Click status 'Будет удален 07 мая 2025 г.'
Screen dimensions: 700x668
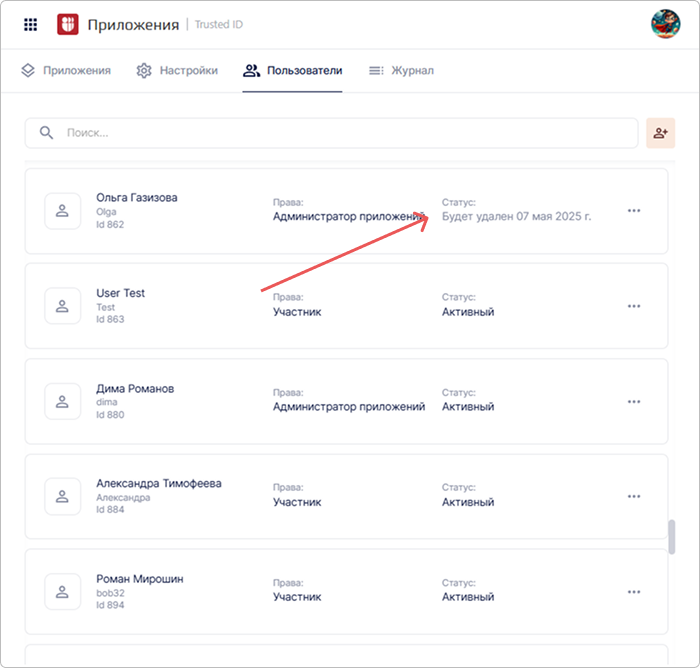[x=516, y=216]
